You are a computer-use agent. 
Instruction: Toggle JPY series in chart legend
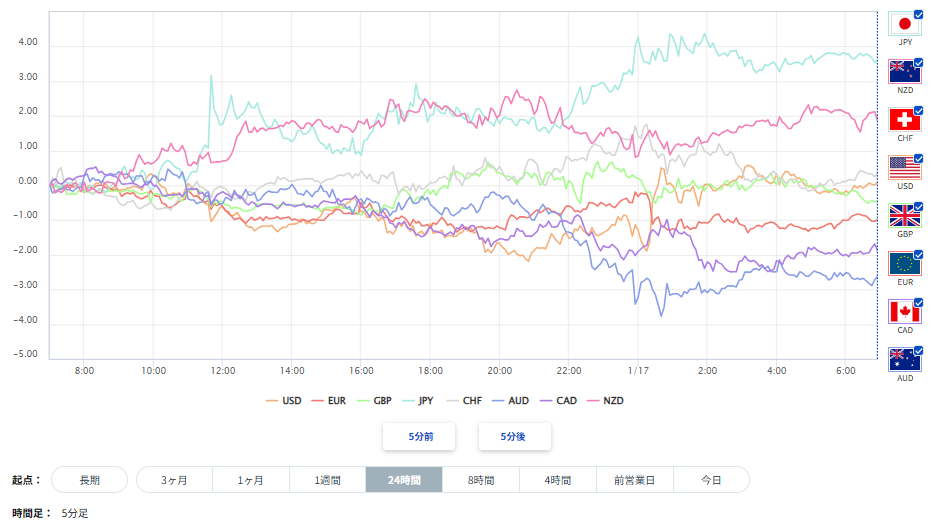(418, 401)
